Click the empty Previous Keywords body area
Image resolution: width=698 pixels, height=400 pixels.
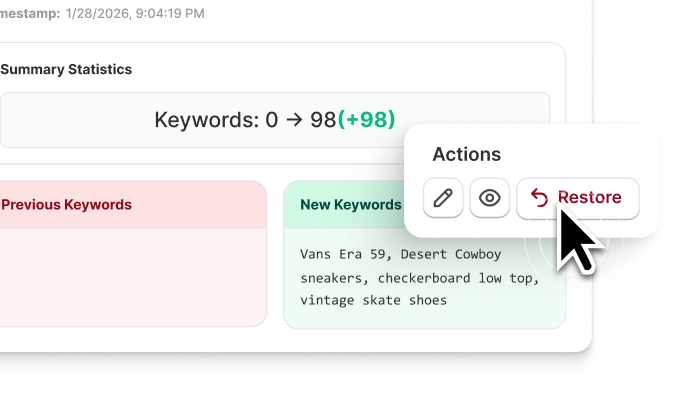(x=133, y=277)
